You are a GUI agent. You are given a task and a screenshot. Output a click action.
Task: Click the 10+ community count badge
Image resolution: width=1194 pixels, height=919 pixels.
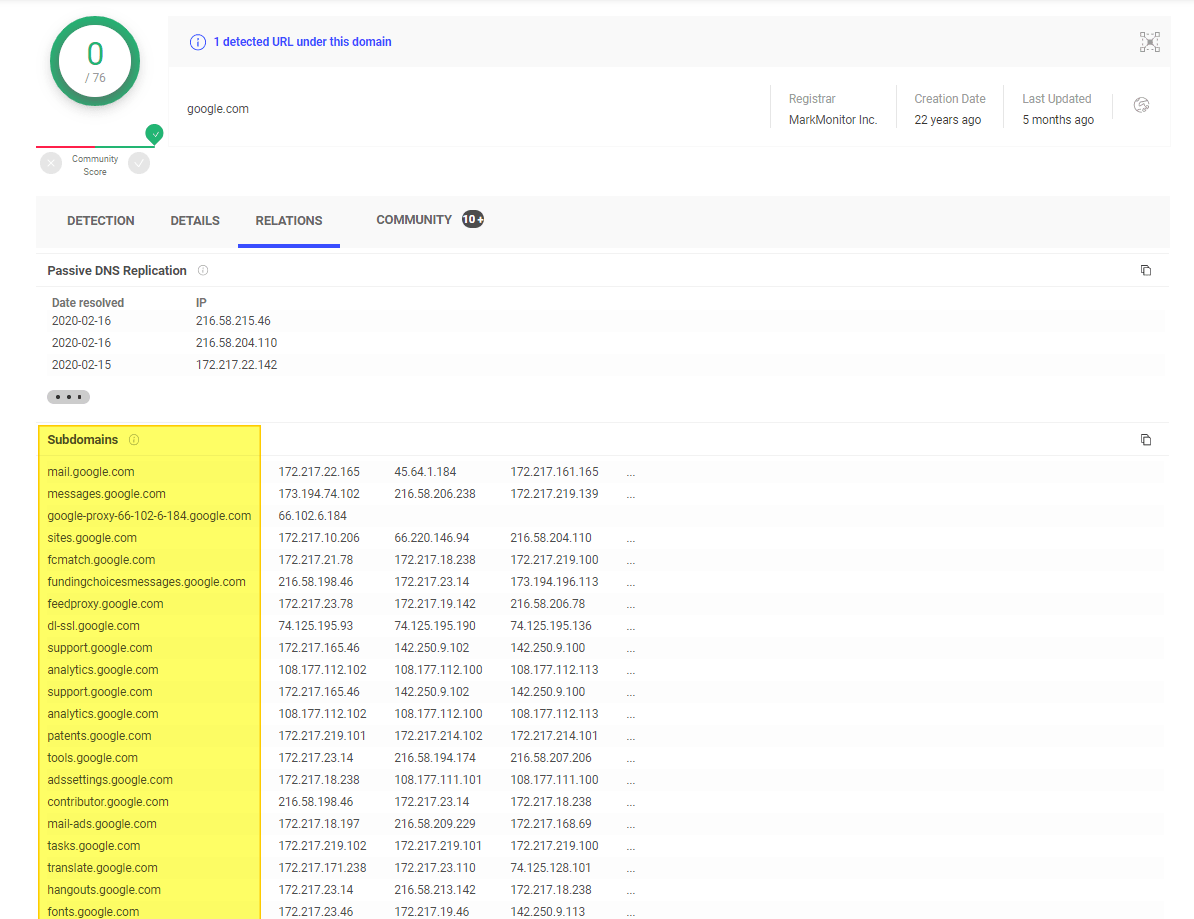pyautogui.click(x=473, y=219)
